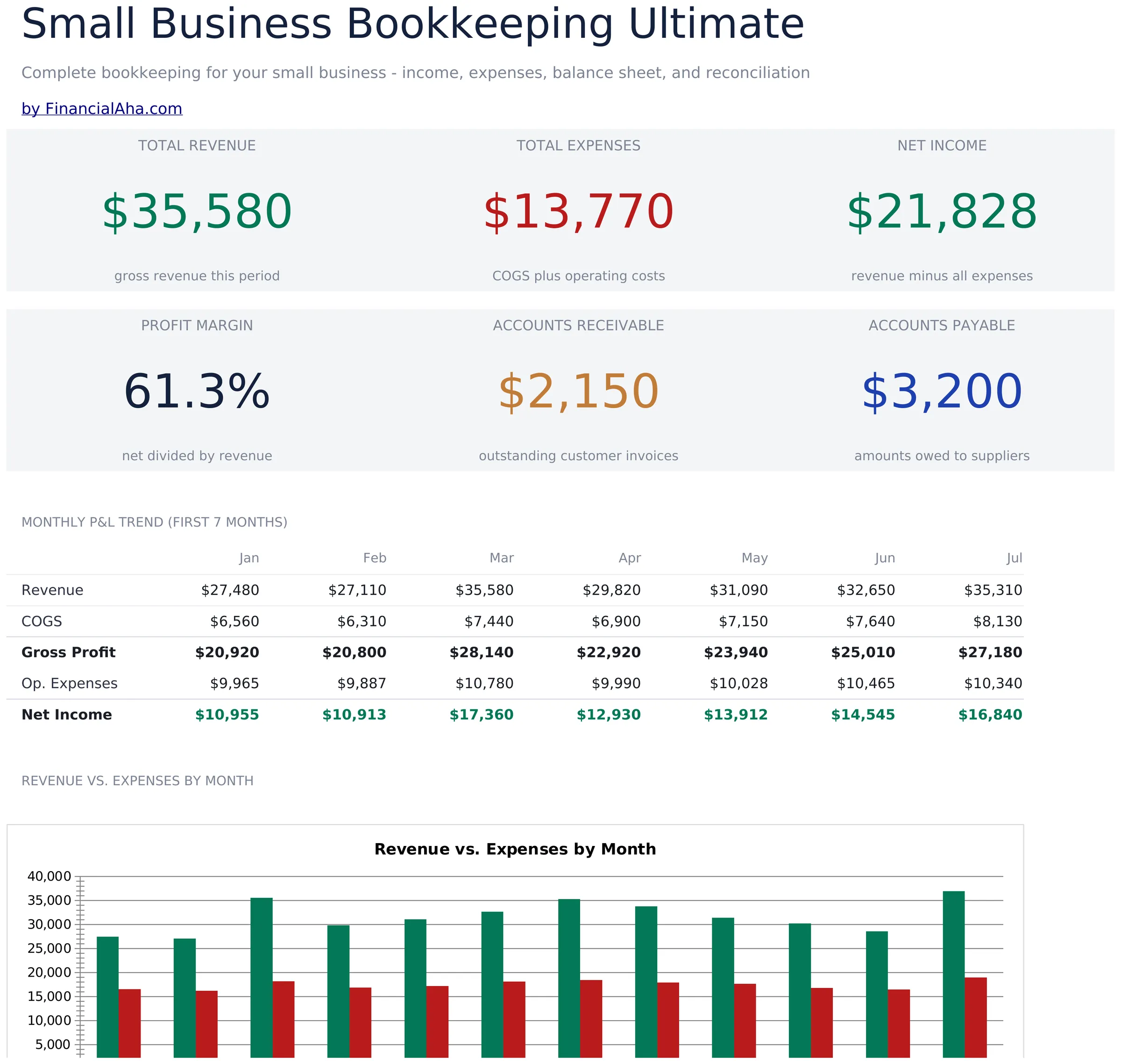The image size is (1121, 1064).
Task: Select July revenue cell $35,310
Action: [x=993, y=591]
